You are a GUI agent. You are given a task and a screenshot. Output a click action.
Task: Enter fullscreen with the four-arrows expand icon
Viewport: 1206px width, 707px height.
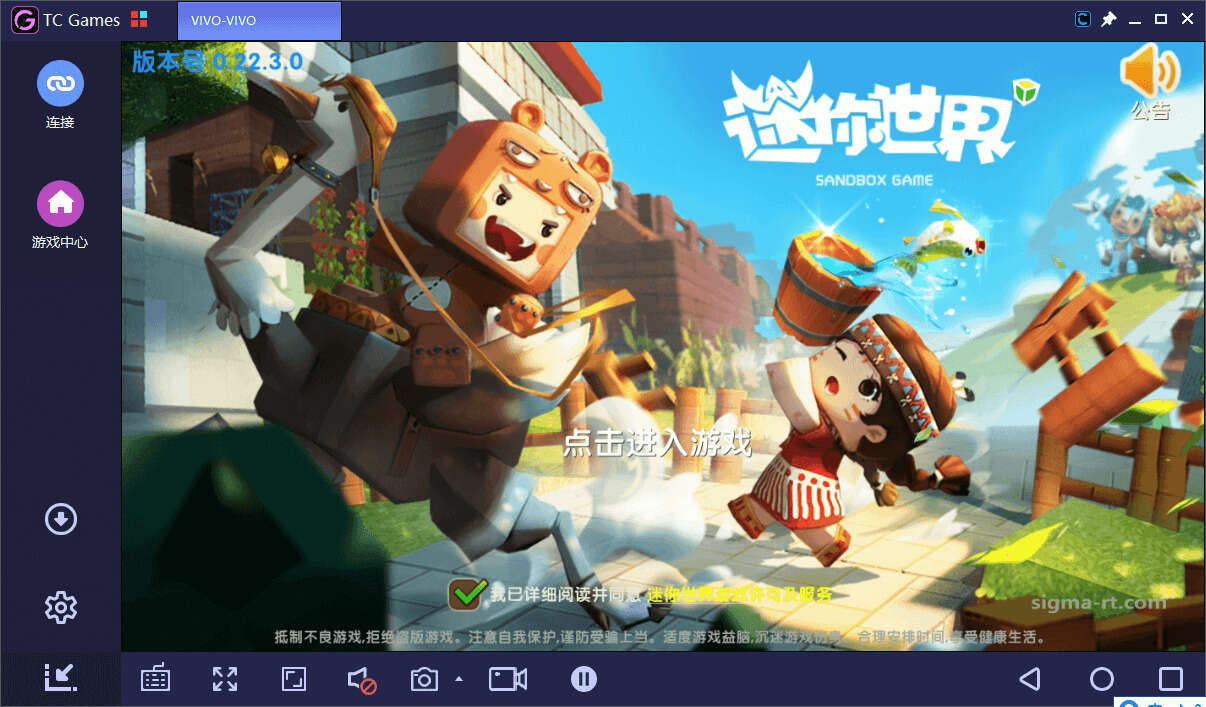click(x=225, y=679)
